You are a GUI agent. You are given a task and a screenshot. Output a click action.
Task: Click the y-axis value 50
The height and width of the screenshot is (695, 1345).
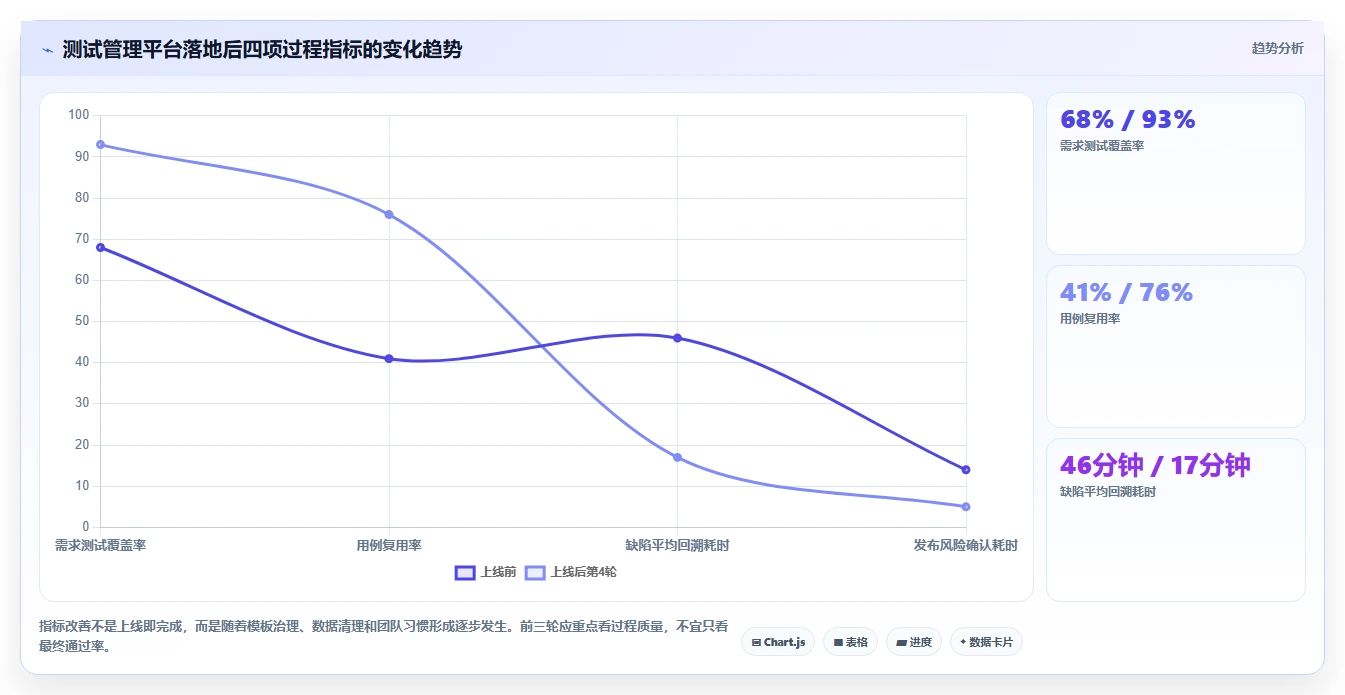point(82,321)
